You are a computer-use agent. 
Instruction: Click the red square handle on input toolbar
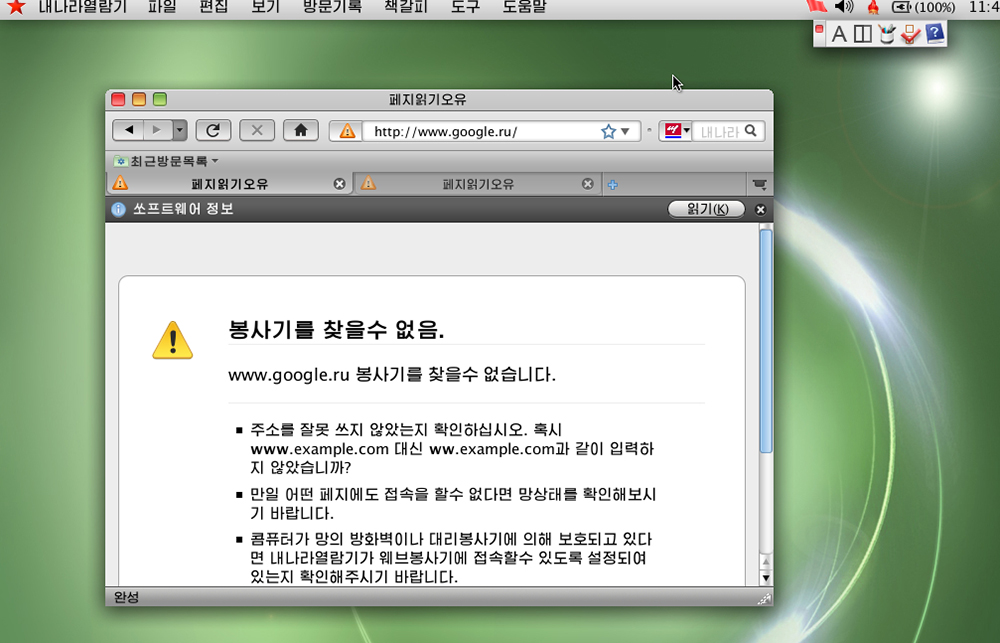[x=820, y=29]
